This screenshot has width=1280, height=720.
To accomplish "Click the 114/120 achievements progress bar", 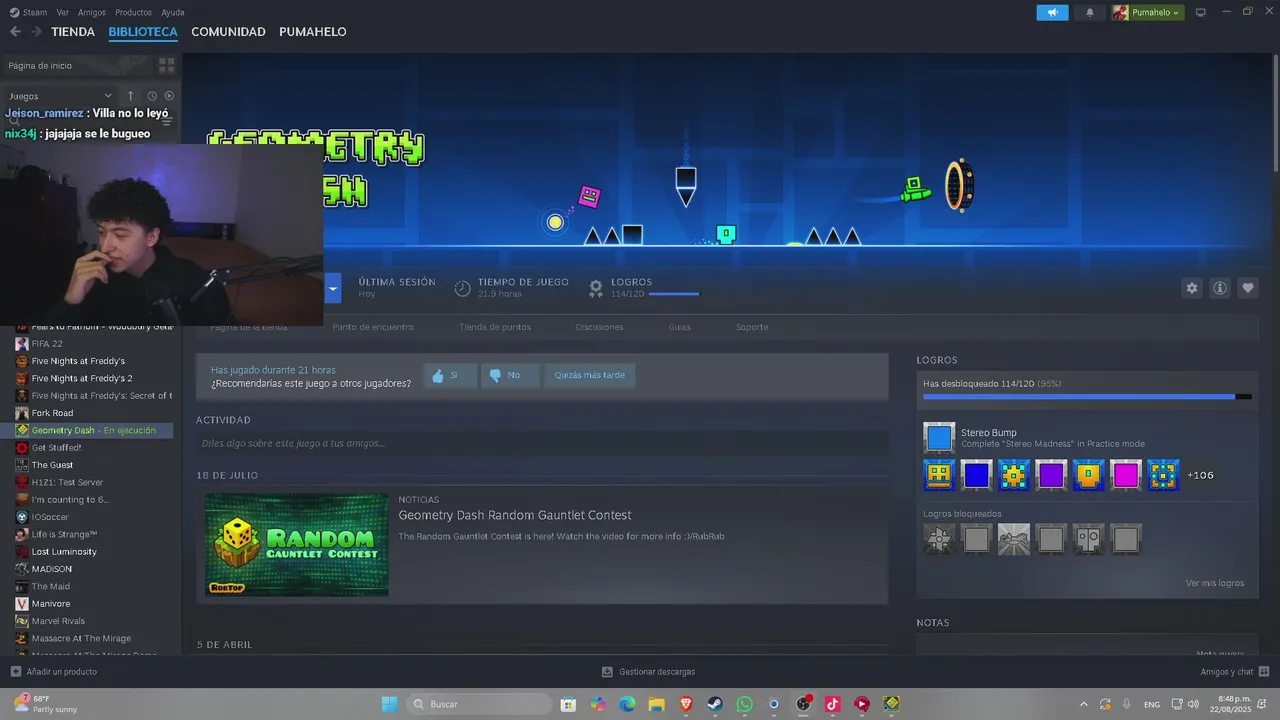I will click(1087, 397).
